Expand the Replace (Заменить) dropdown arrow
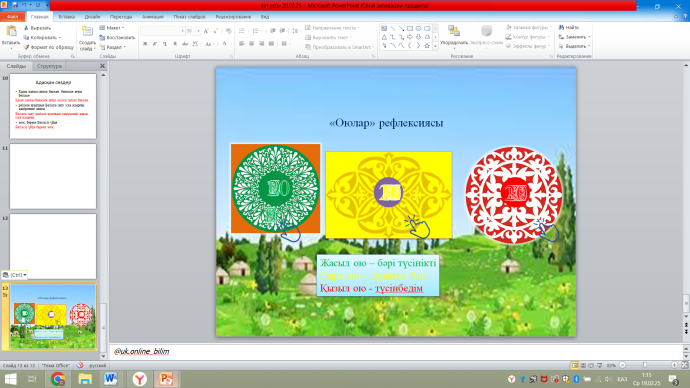The width and height of the screenshot is (690, 388). (589, 37)
